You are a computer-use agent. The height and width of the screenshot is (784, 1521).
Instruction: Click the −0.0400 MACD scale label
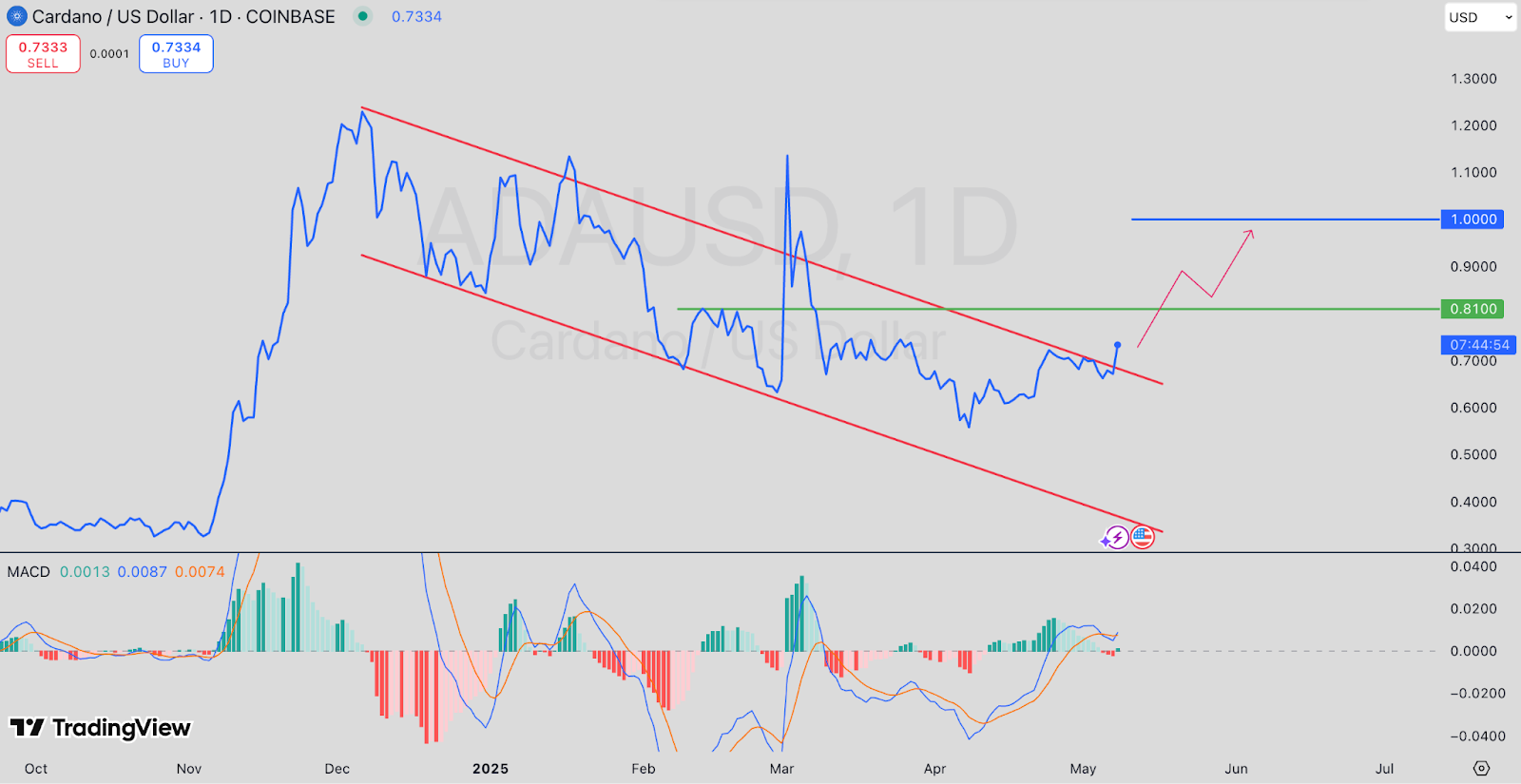(1477, 736)
